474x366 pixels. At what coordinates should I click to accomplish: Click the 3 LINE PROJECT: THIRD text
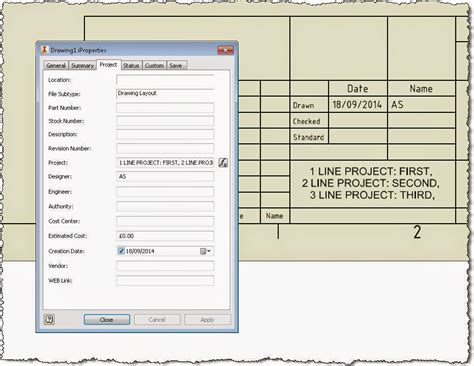pyautogui.click(x=372, y=195)
